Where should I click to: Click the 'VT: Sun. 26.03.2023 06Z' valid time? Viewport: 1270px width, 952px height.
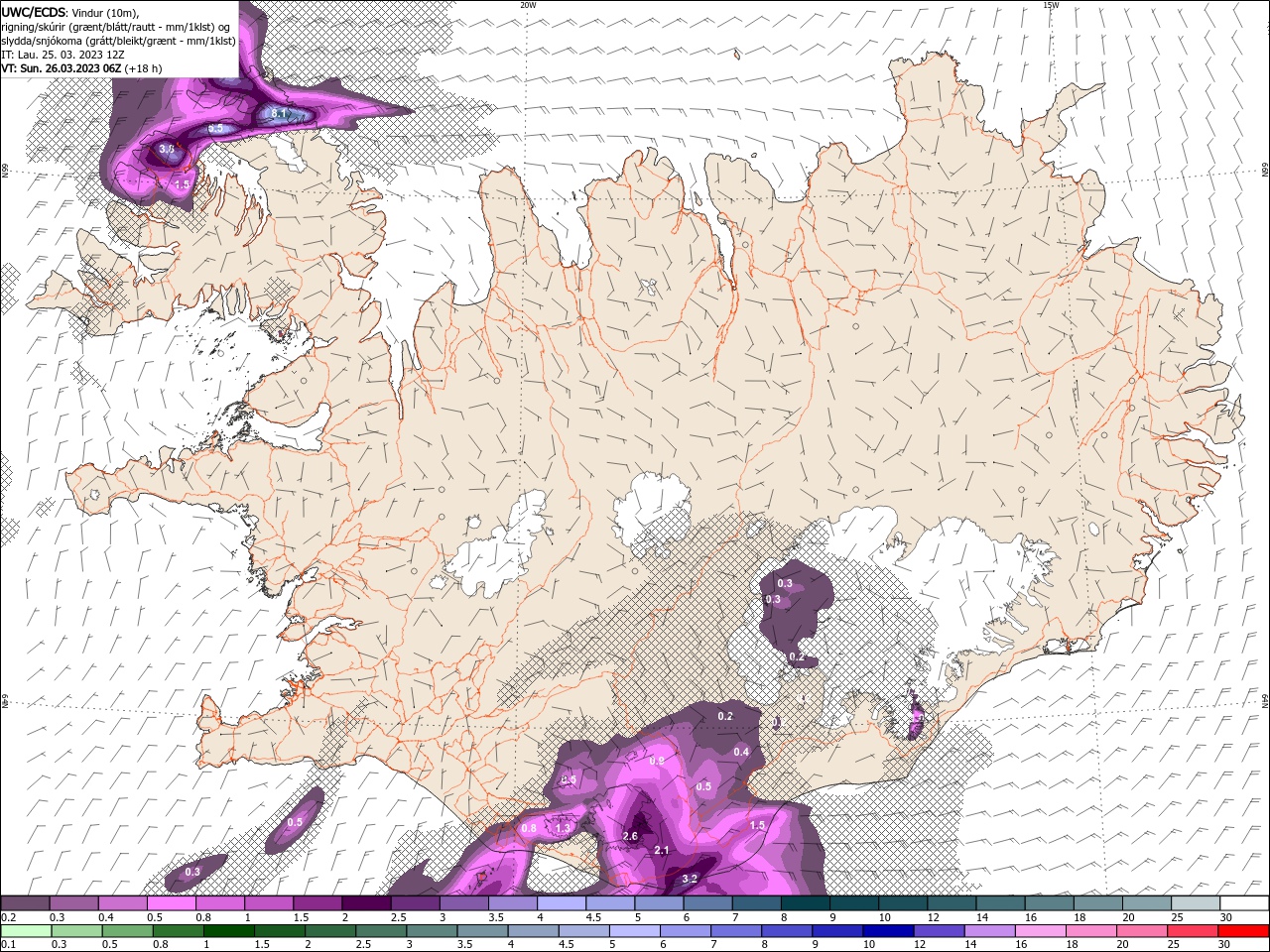[62, 68]
